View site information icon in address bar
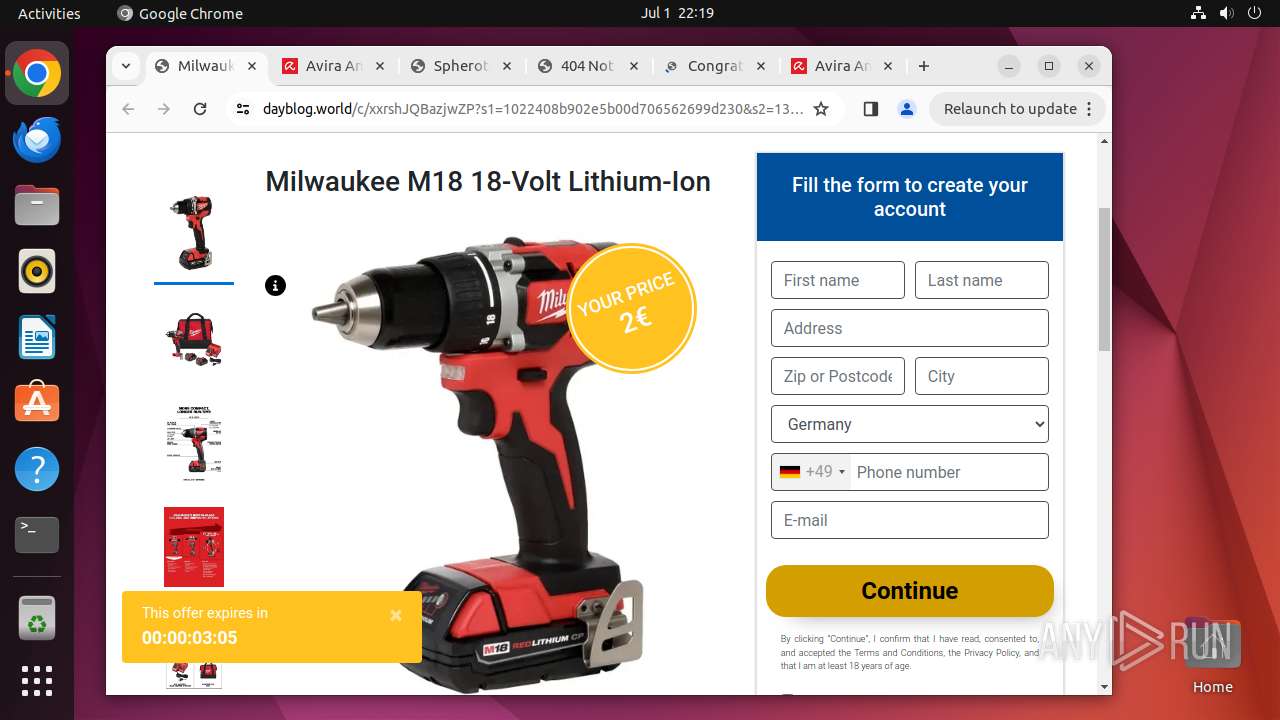The width and height of the screenshot is (1280, 720). (x=242, y=109)
